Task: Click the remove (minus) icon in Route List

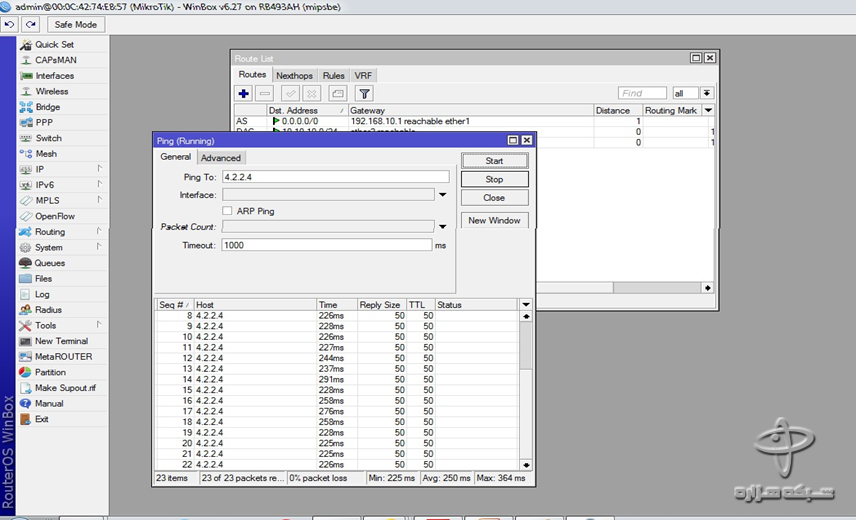Action: tap(265, 94)
